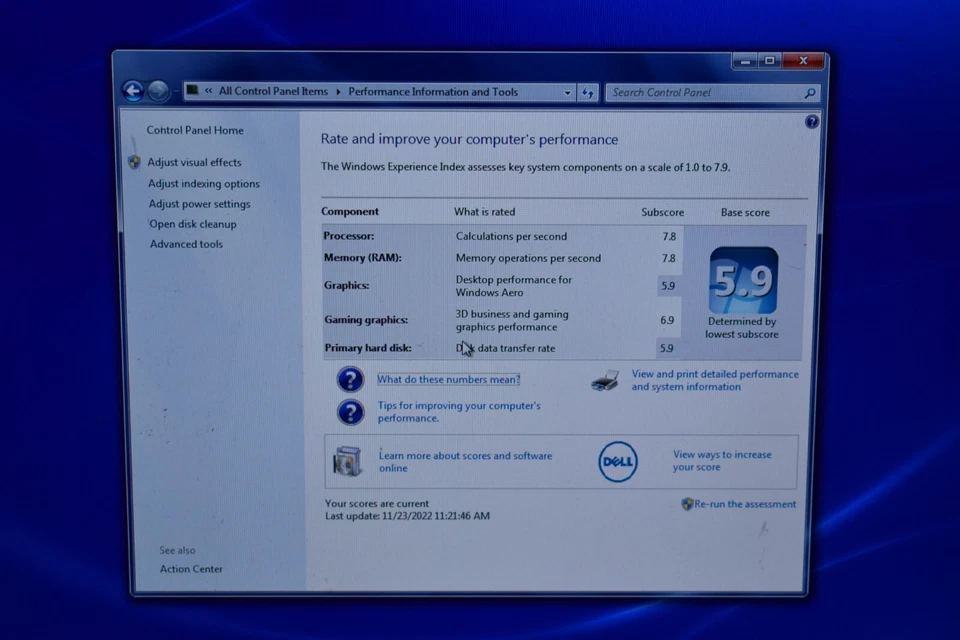Click the Gaming graphics subscore 6.9
This screenshot has height=640, width=960.
[x=667, y=320]
